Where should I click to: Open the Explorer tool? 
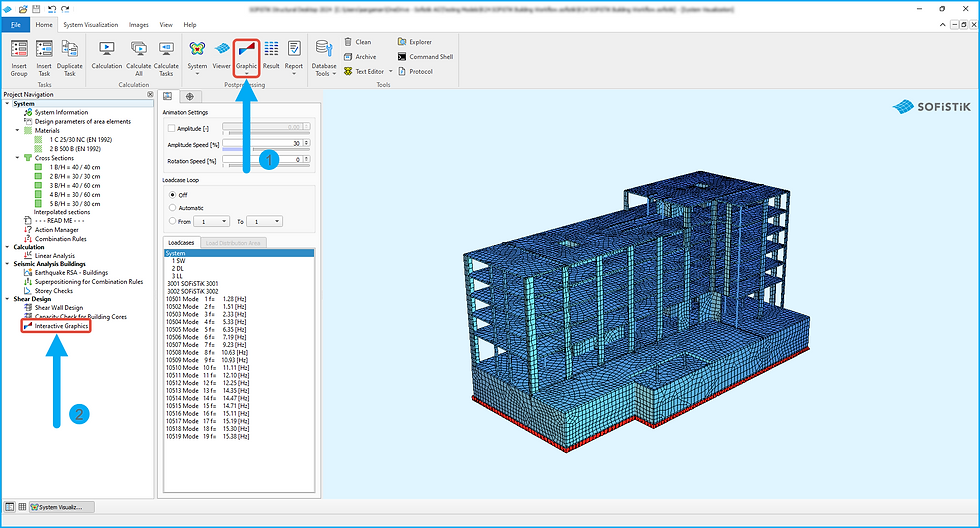tap(414, 42)
